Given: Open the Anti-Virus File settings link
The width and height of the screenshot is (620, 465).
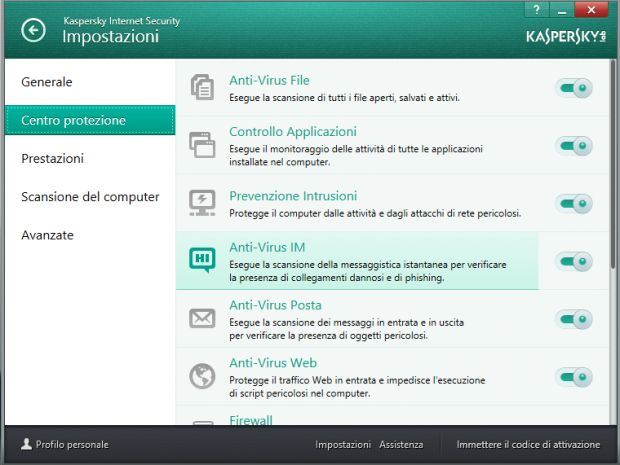Looking at the screenshot, I should click(x=269, y=80).
